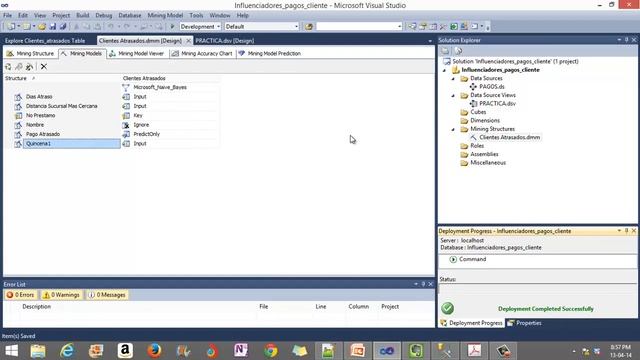Click first icon in Solution Explorer toolbar
The image size is (640, 360).
[445, 51]
